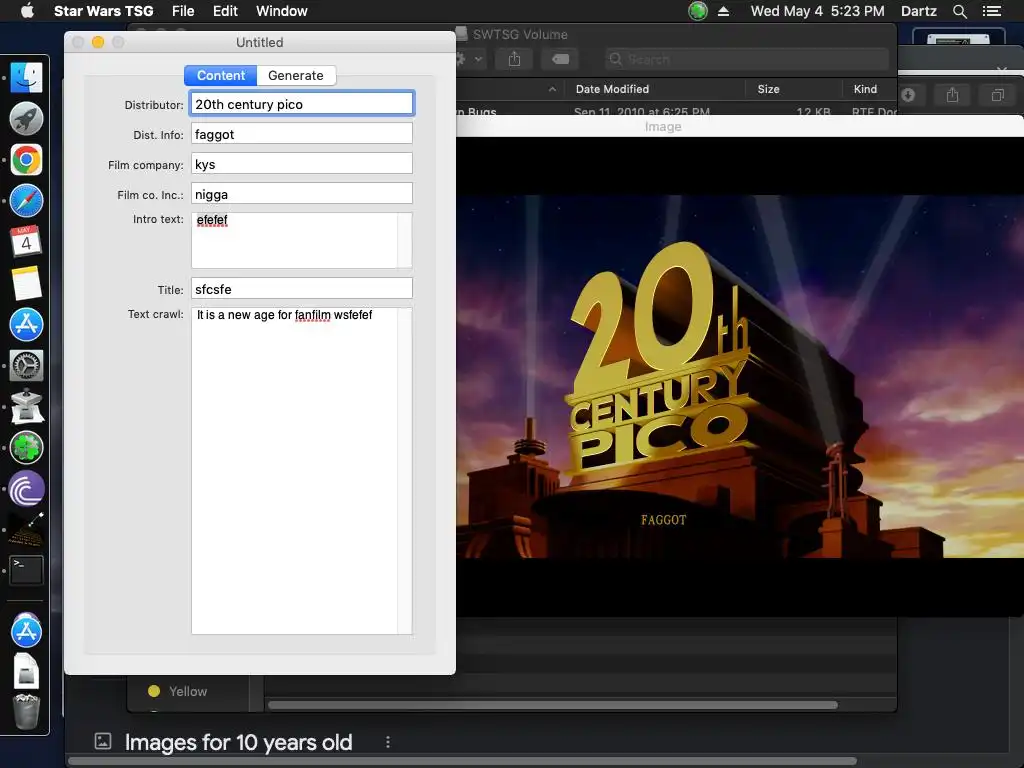1024x768 pixels.
Task: Click the image icon beside 'Images for 10 years old'
Action: click(x=103, y=741)
